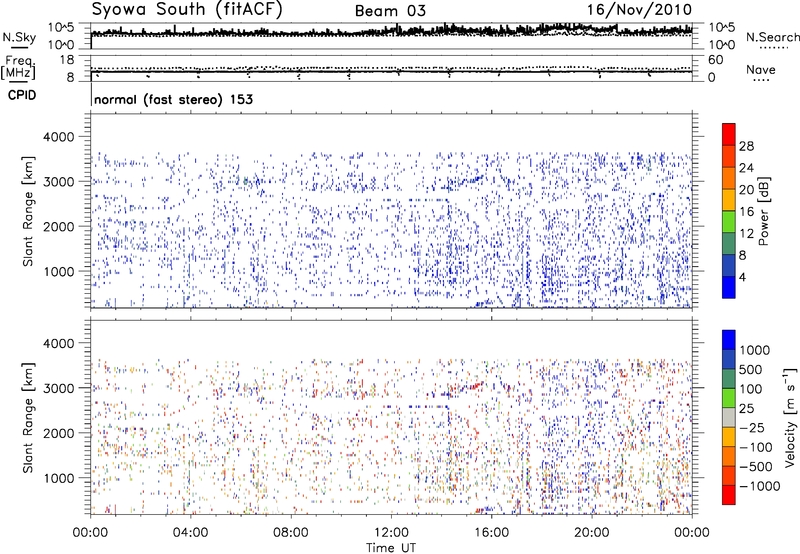The width and height of the screenshot is (800, 554).
Task: Click the date '16/Nov/2010'
Action: click(x=639, y=10)
